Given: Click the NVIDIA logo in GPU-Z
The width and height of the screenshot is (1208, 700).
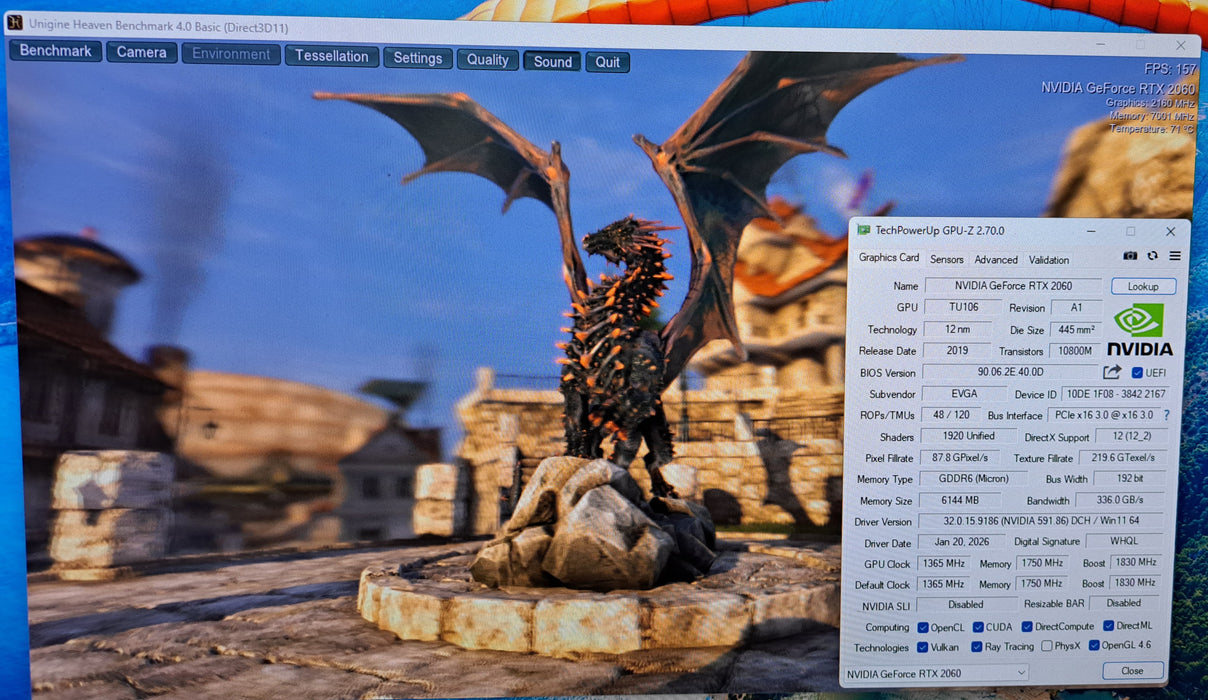Looking at the screenshot, I should pos(1140,330).
